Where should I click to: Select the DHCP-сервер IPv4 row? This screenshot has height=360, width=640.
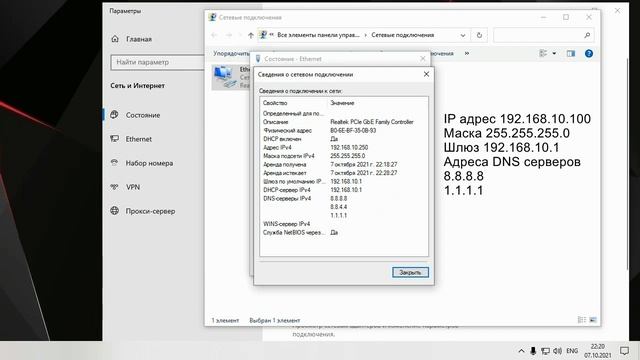[344, 190]
